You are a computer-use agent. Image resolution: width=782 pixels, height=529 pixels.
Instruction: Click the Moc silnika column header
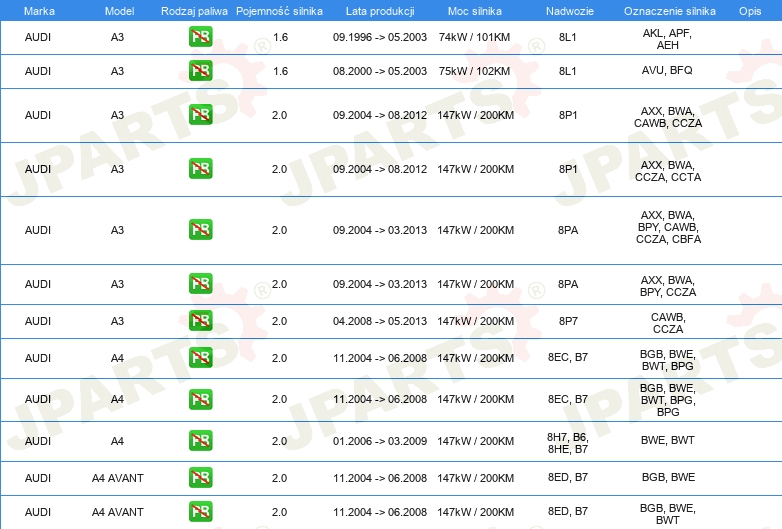tap(475, 11)
